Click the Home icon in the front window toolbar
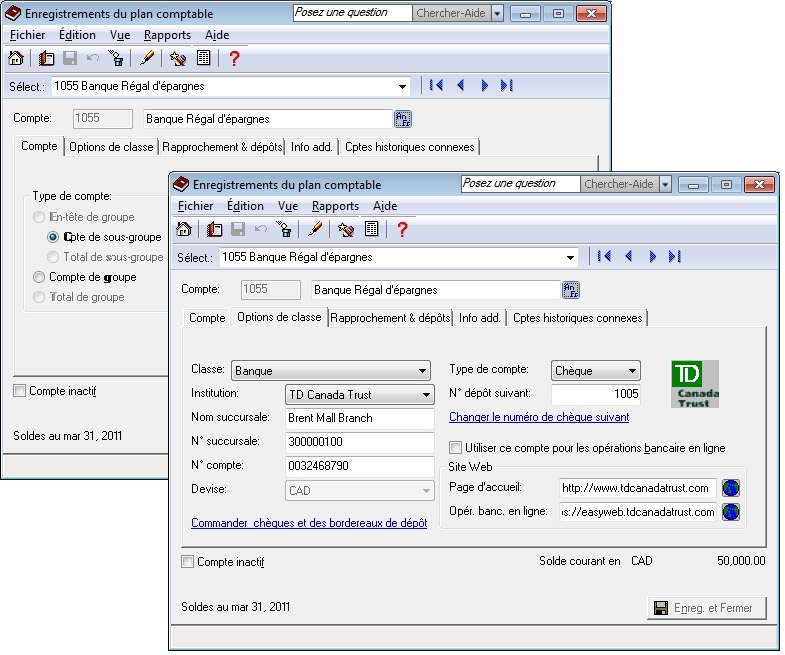This screenshot has height=655, width=785. pyautogui.click(x=183, y=229)
